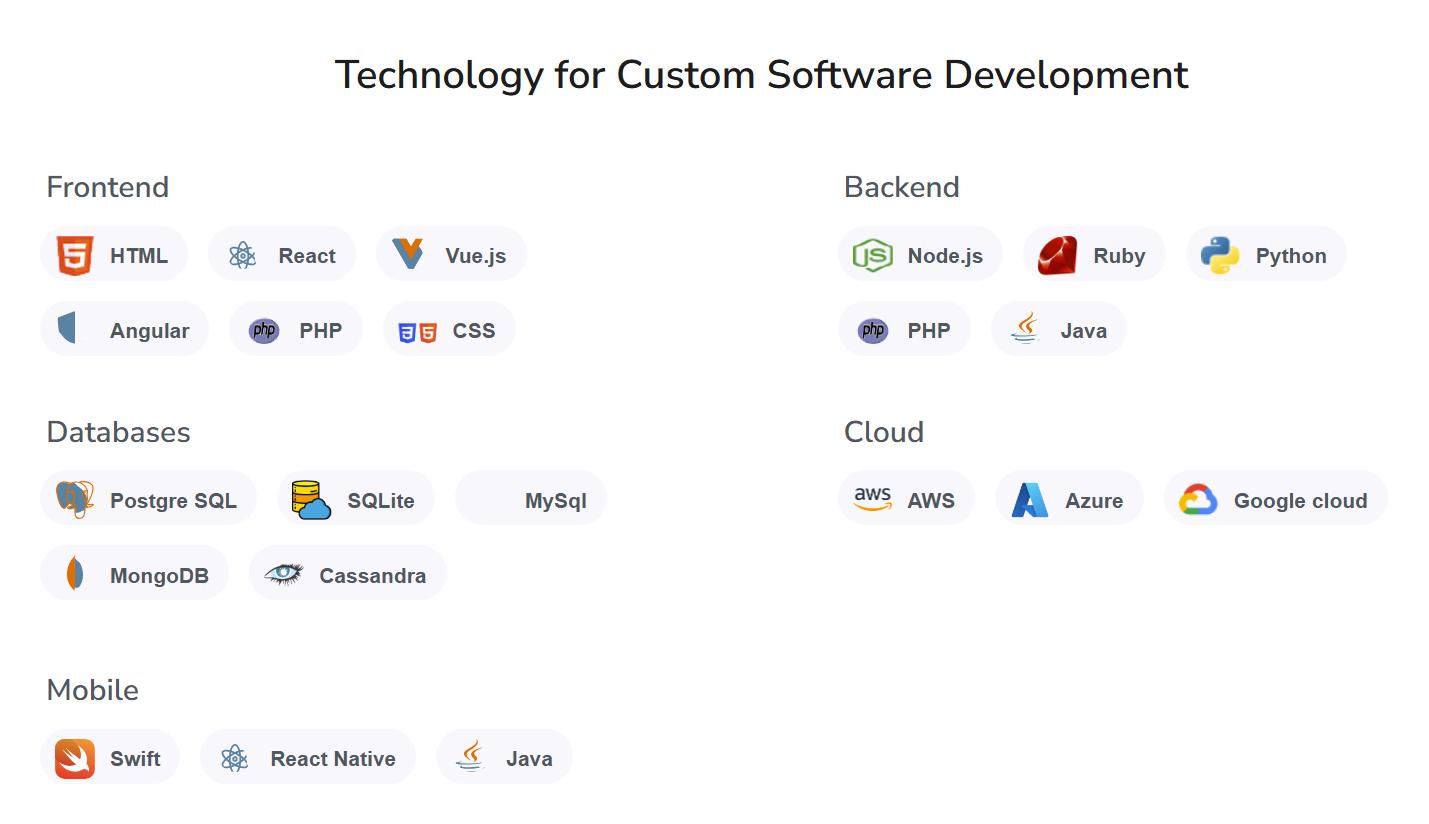Click the red Ruby gem icon
Screen dimensions: 1429x824
1057,256
